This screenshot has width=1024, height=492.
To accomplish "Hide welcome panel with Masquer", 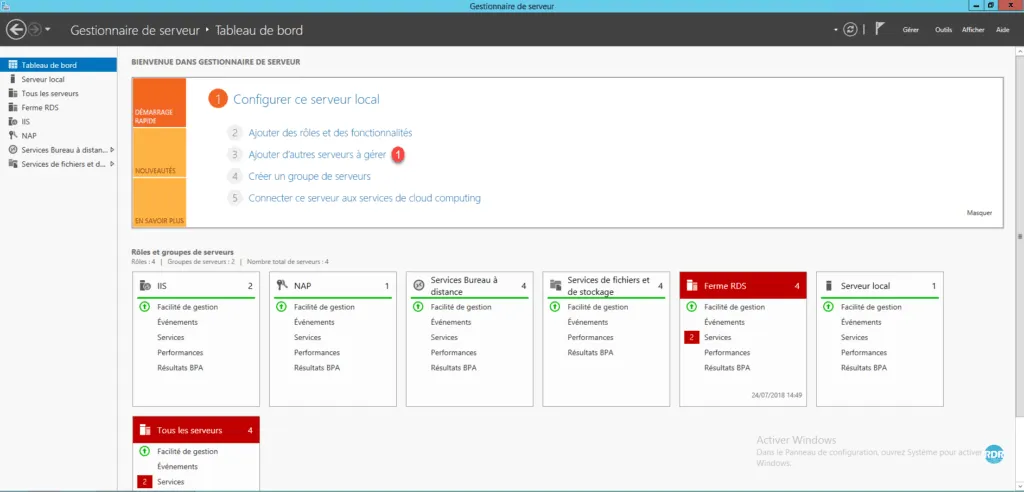I will (x=979, y=213).
